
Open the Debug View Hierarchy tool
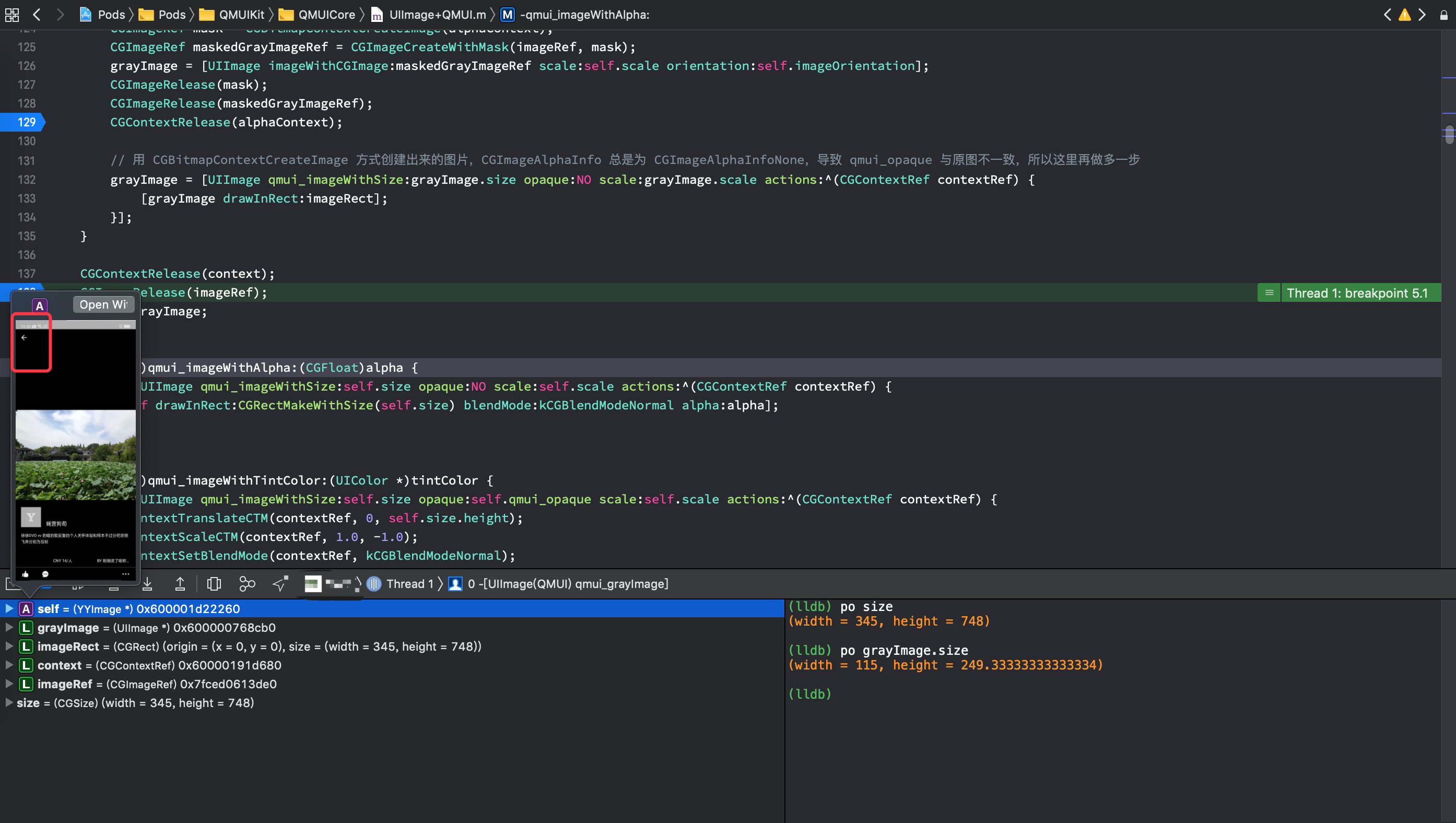point(214,584)
